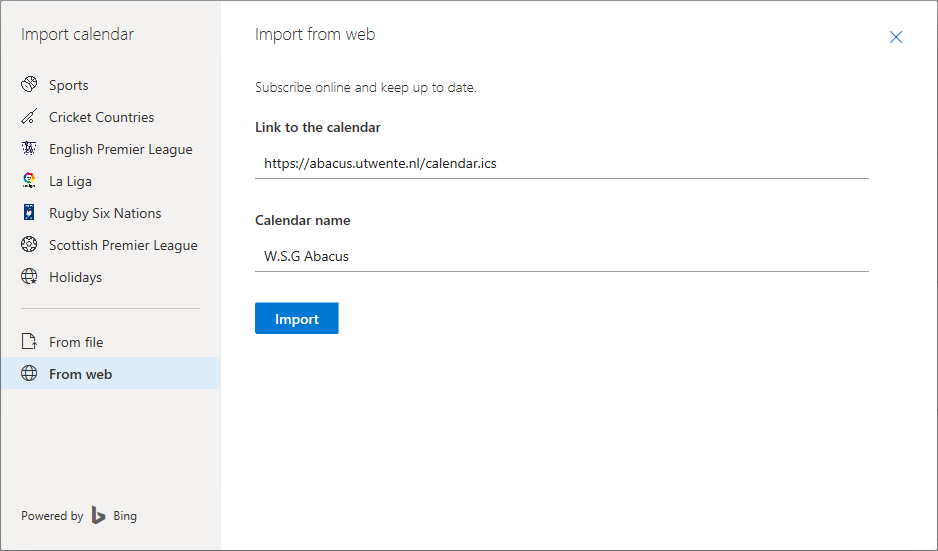Click the English Premier League crest icon
938x551 pixels.
[29, 148]
